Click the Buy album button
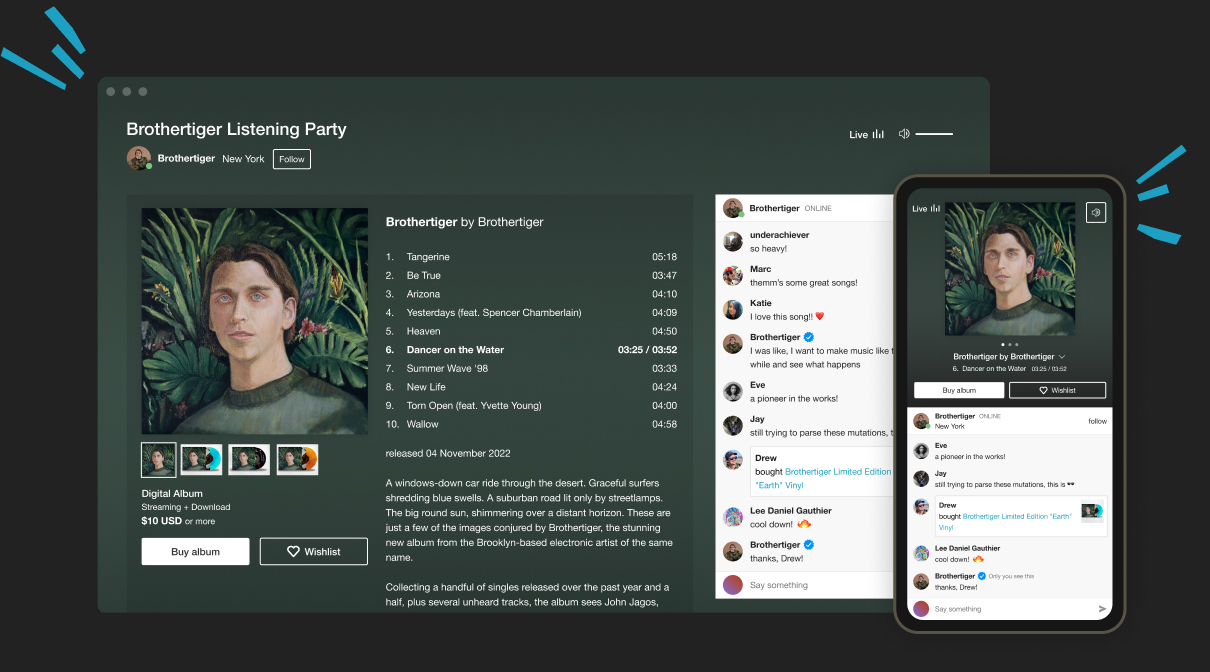 click(195, 551)
